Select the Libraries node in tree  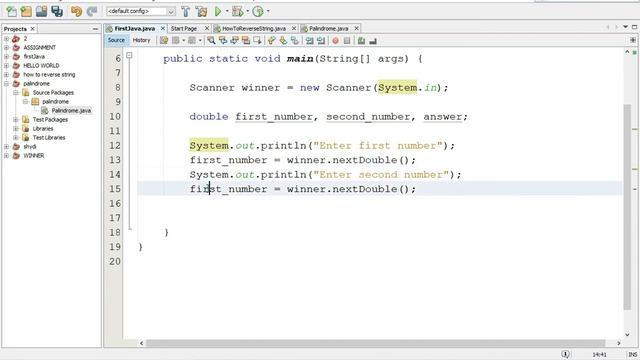click(x=43, y=129)
